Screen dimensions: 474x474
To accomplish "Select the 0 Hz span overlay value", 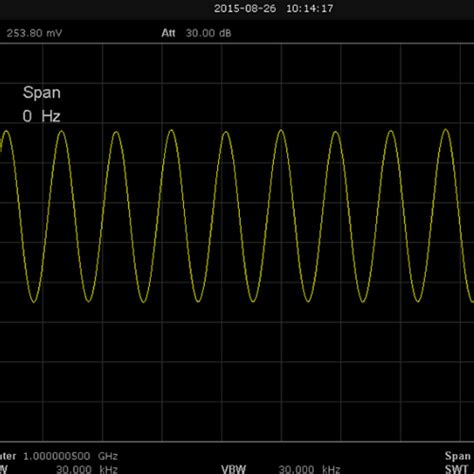I will 41,116.
